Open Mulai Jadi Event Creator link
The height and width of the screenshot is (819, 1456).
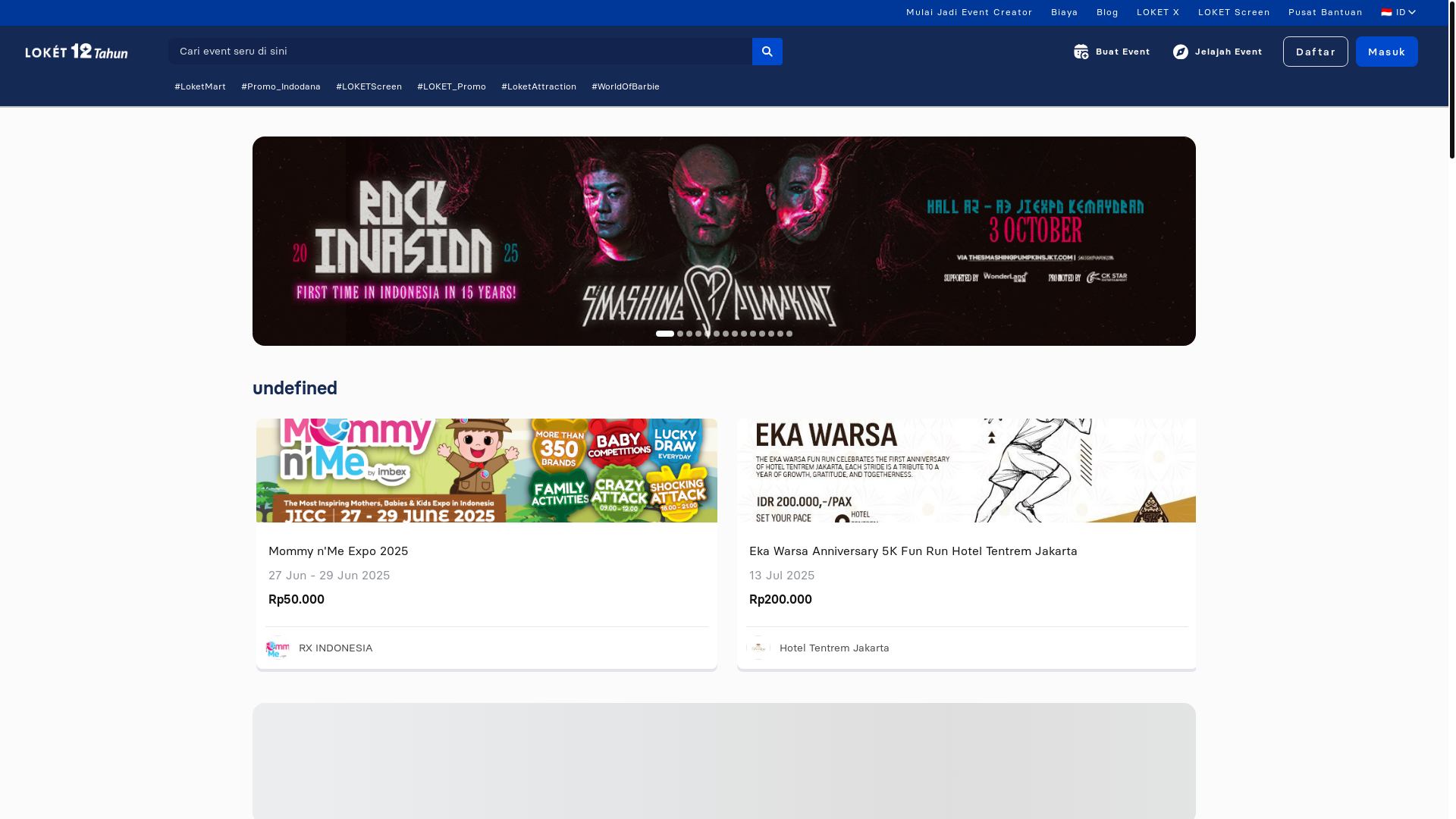[969, 12]
